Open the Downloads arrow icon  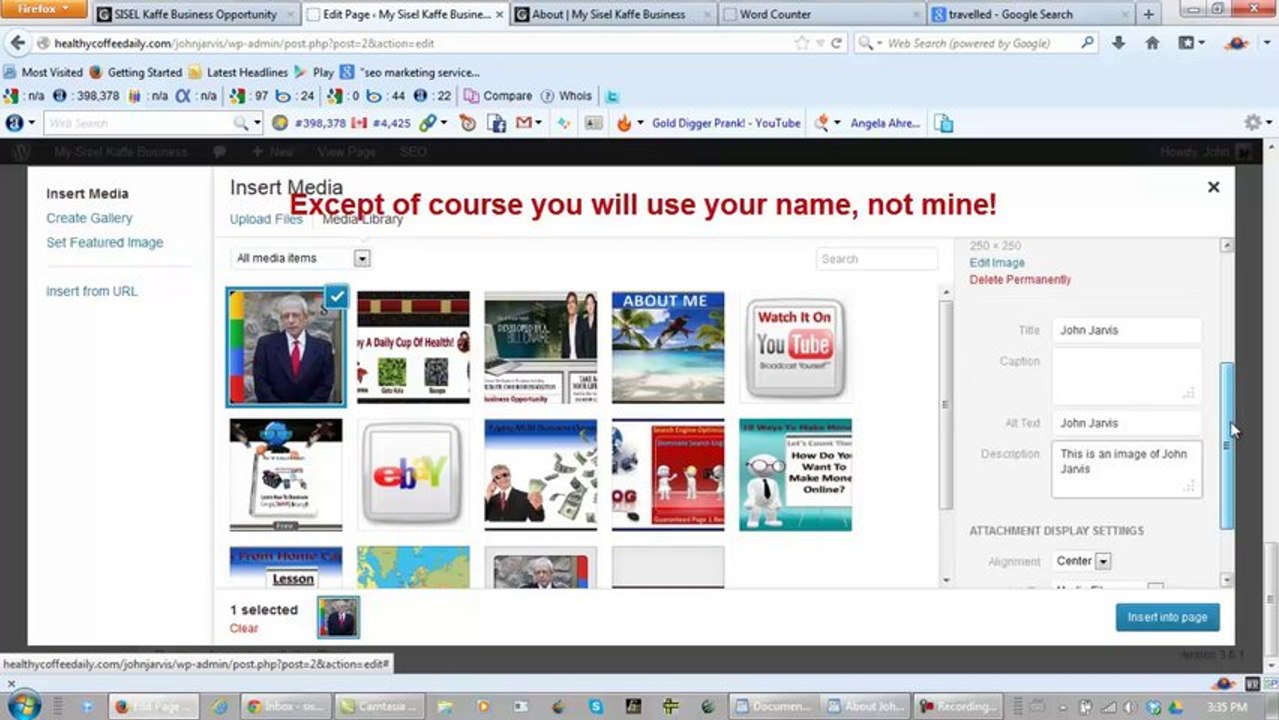click(x=1119, y=43)
